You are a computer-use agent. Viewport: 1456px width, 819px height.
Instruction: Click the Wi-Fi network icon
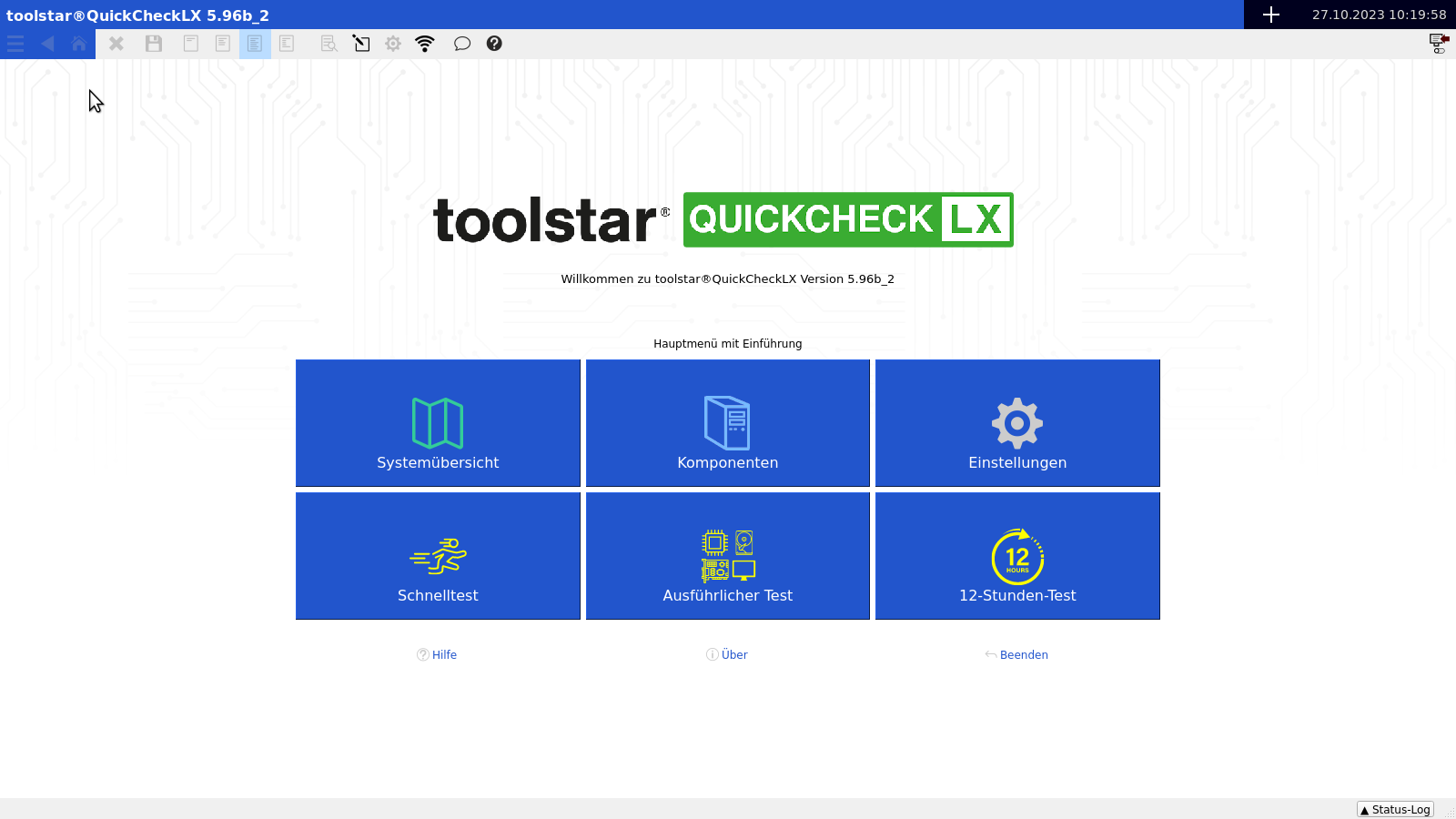(x=425, y=44)
